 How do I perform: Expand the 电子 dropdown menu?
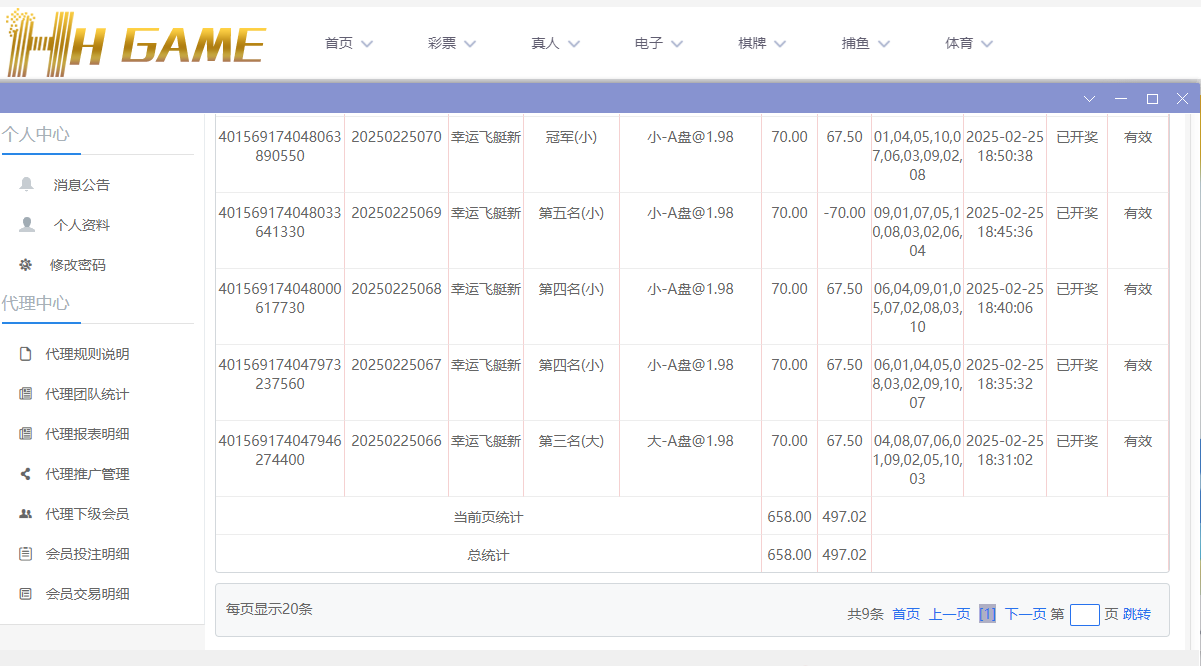pos(660,43)
